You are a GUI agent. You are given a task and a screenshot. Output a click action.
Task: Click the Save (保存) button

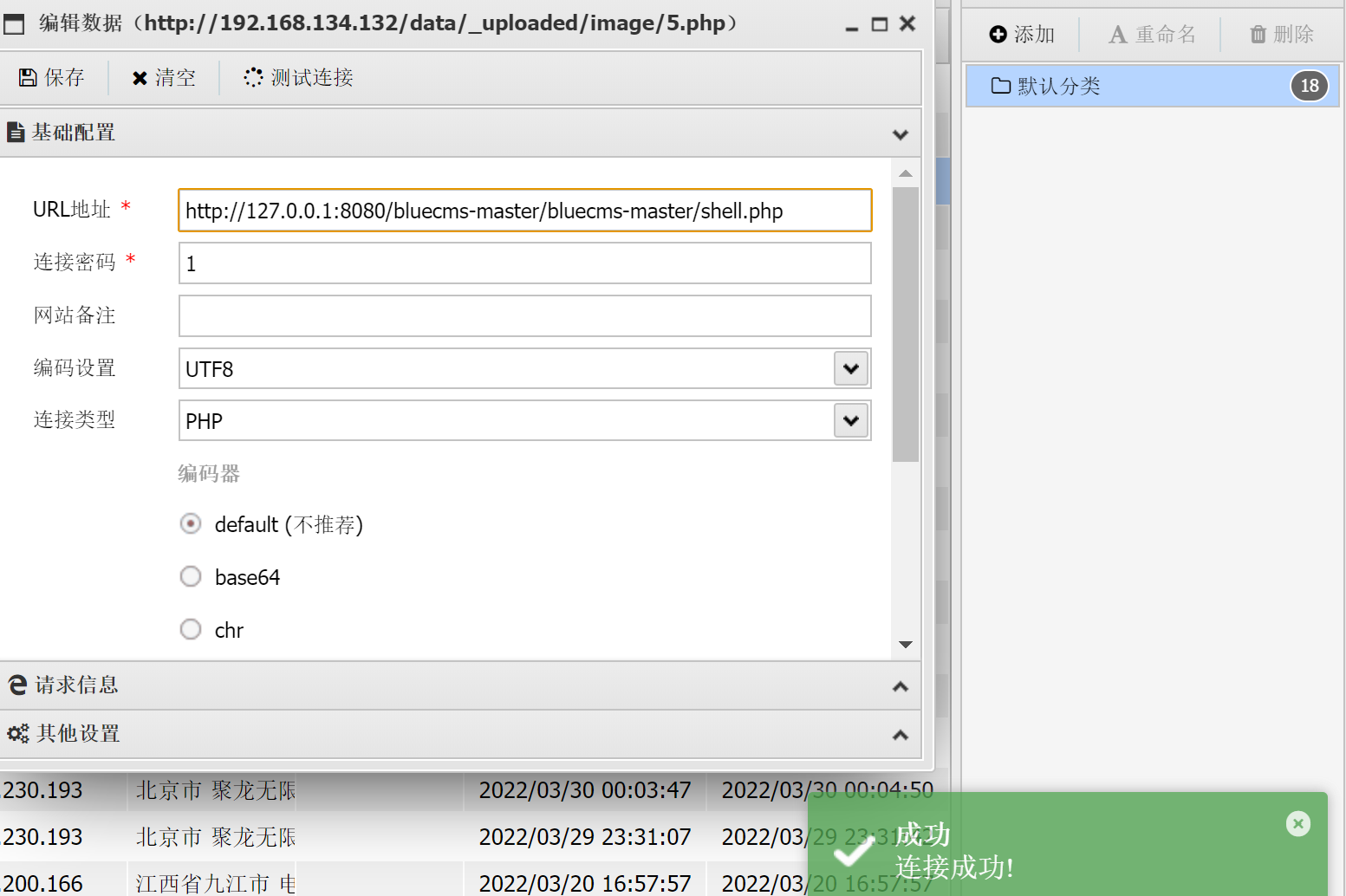click(x=52, y=78)
